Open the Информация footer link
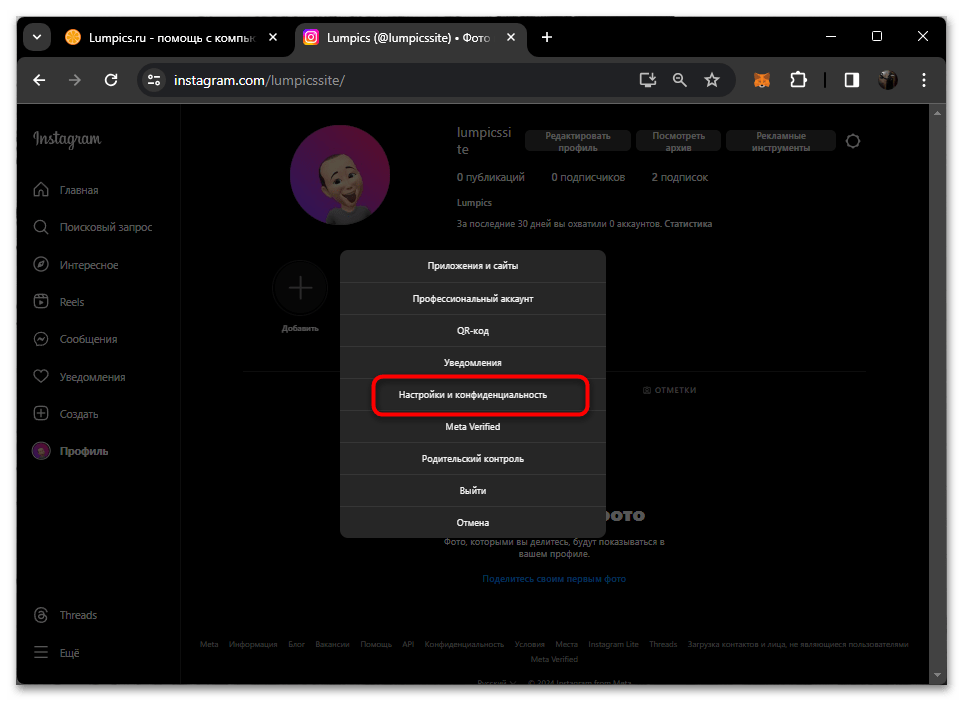Viewport: 963px width, 701px height. tap(253, 644)
